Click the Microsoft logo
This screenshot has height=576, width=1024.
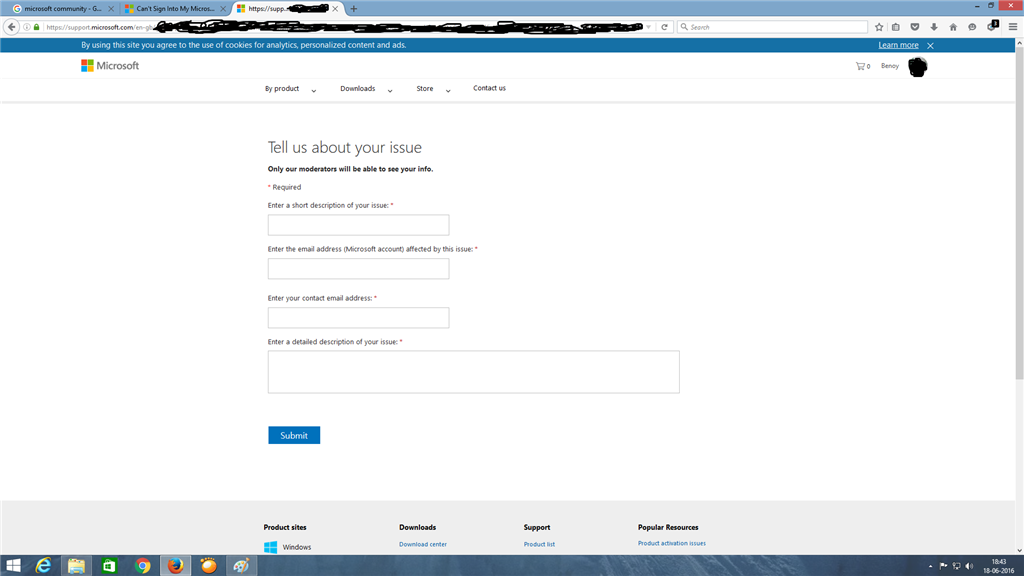click(110, 65)
